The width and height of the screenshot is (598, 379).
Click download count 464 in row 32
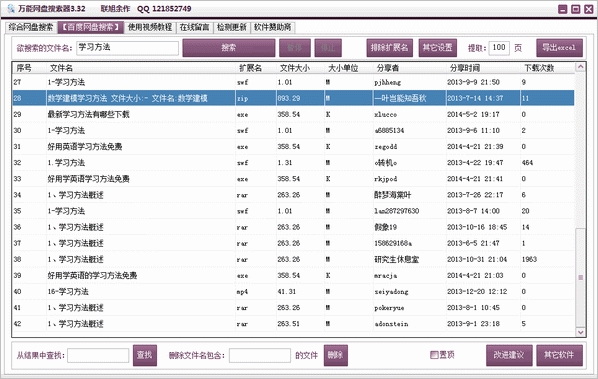(x=527, y=162)
